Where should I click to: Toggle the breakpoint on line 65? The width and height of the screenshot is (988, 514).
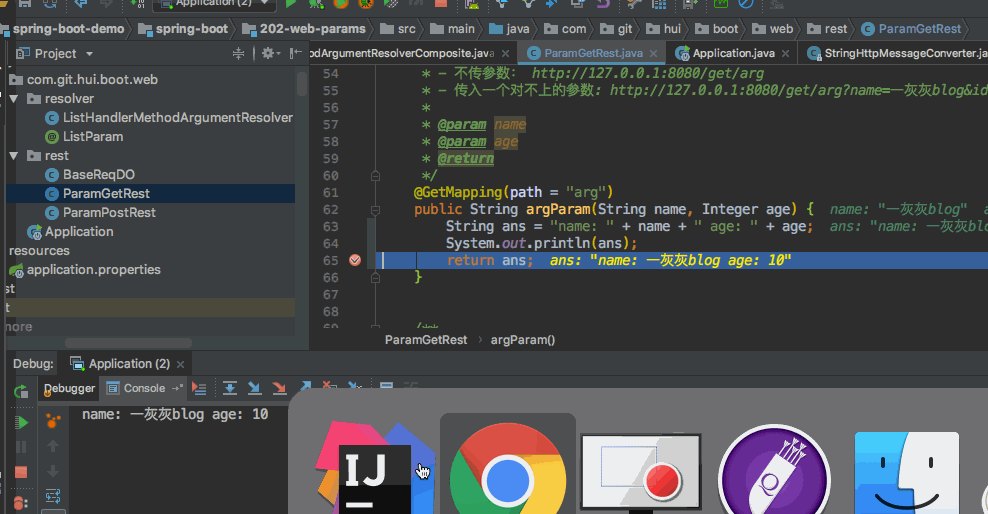click(x=354, y=260)
